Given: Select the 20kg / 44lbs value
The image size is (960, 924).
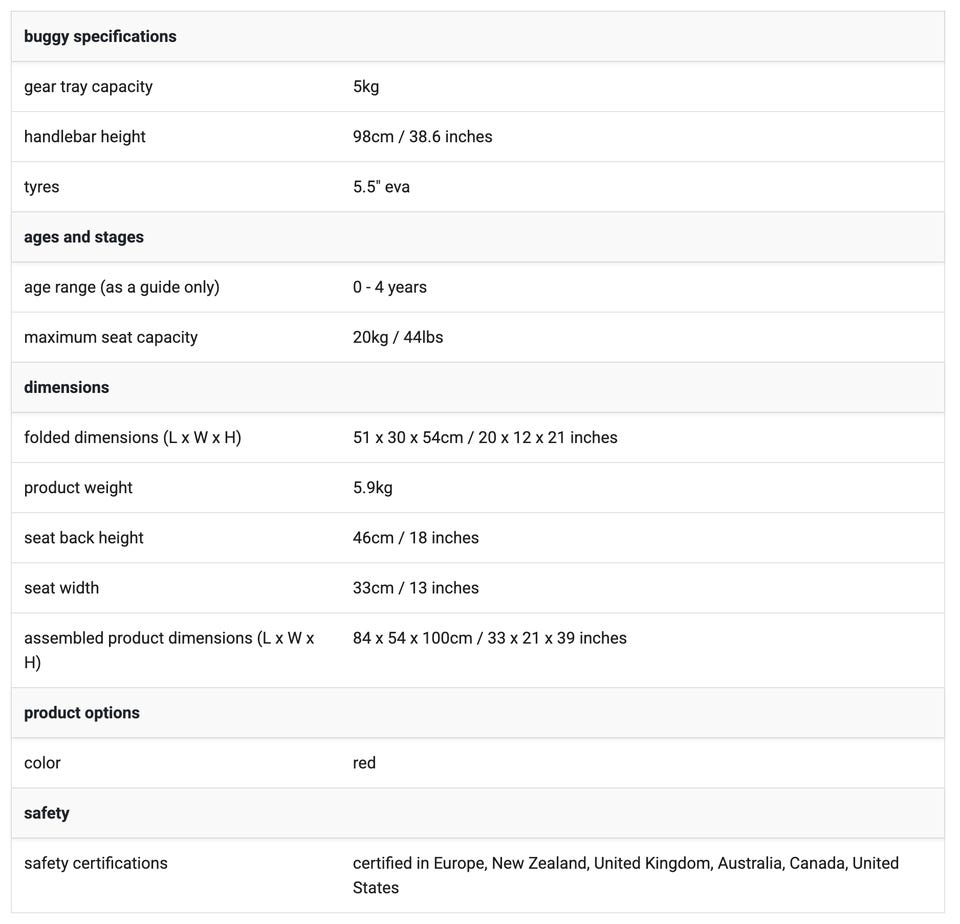Looking at the screenshot, I should tap(398, 337).
